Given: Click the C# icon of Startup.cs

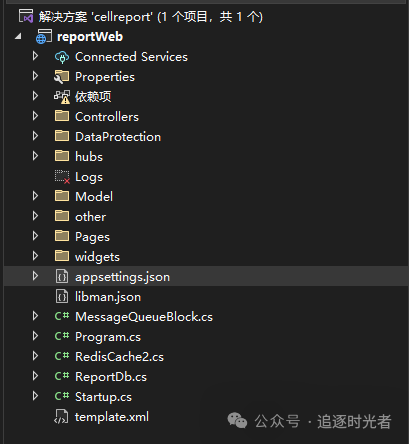Looking at the screenshot, I should tap(62, 396).
